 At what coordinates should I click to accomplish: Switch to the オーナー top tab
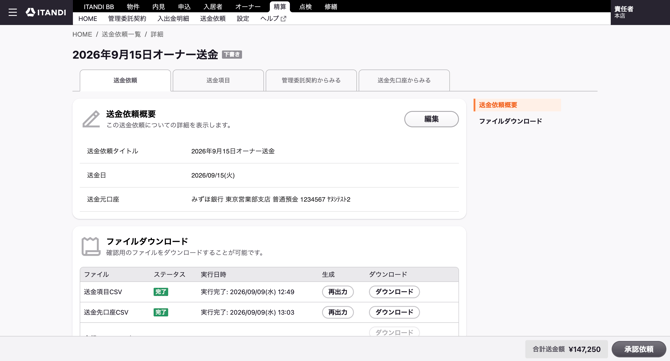pos(248,7)
